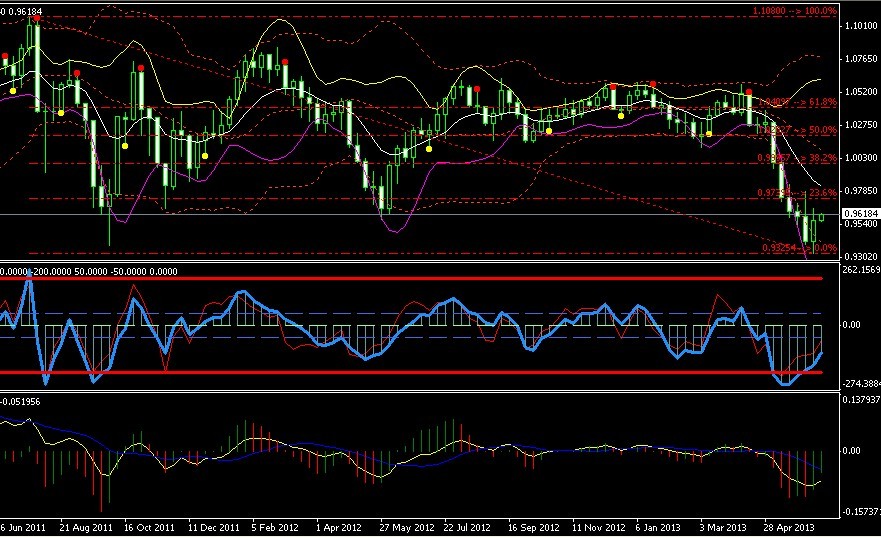Screen dimensions: 881x538
Task: Click the 38.2% Fibonacci retracement label
Action: 797,158
